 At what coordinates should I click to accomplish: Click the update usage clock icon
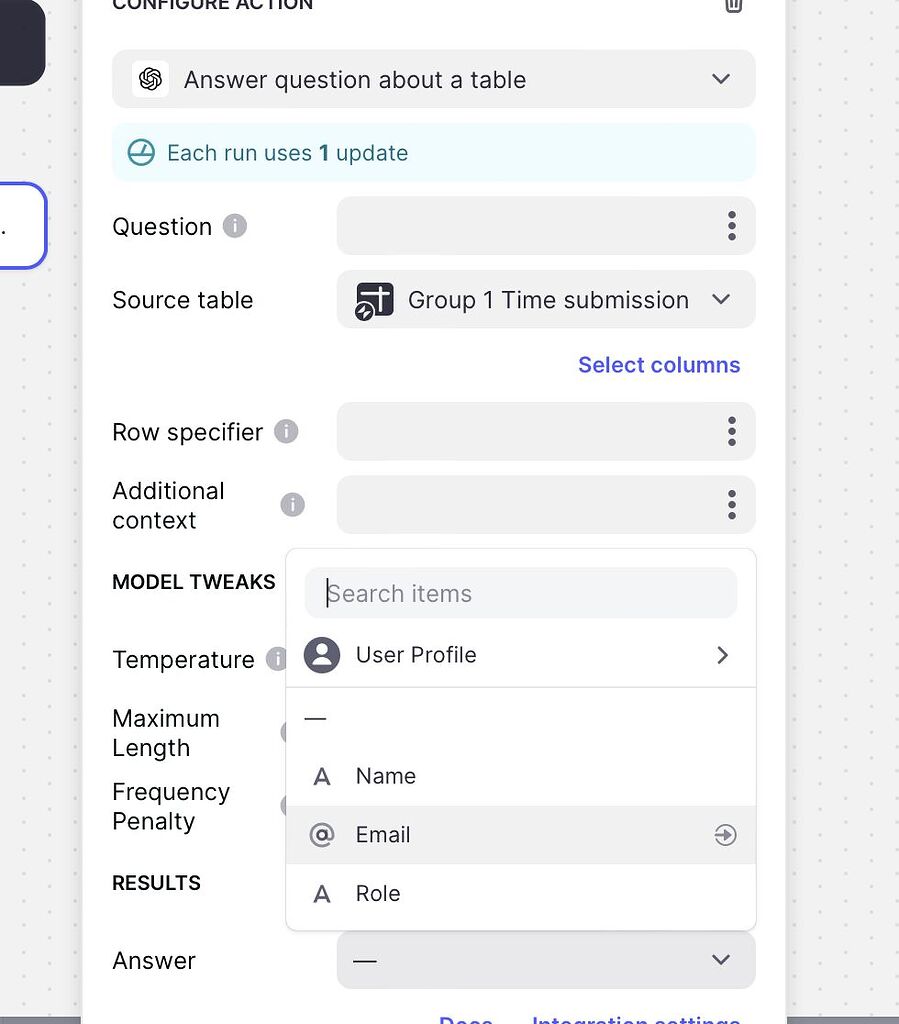point(141,152)
